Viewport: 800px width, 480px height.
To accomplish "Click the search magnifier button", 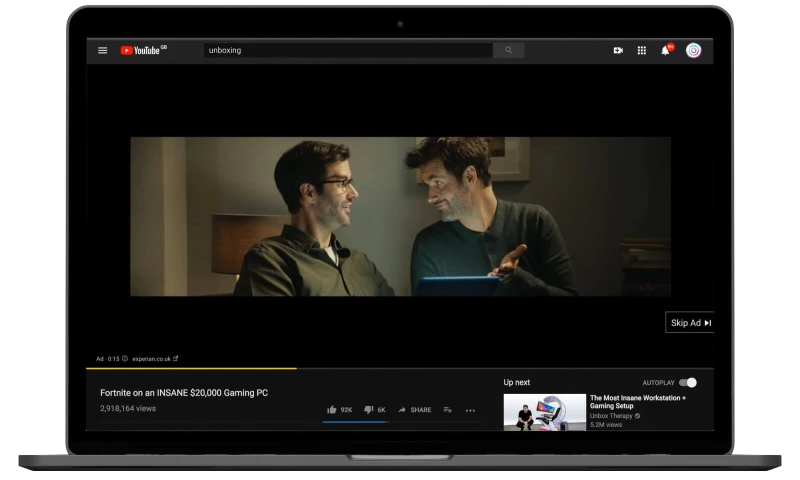I will click(x=508, y=50).
